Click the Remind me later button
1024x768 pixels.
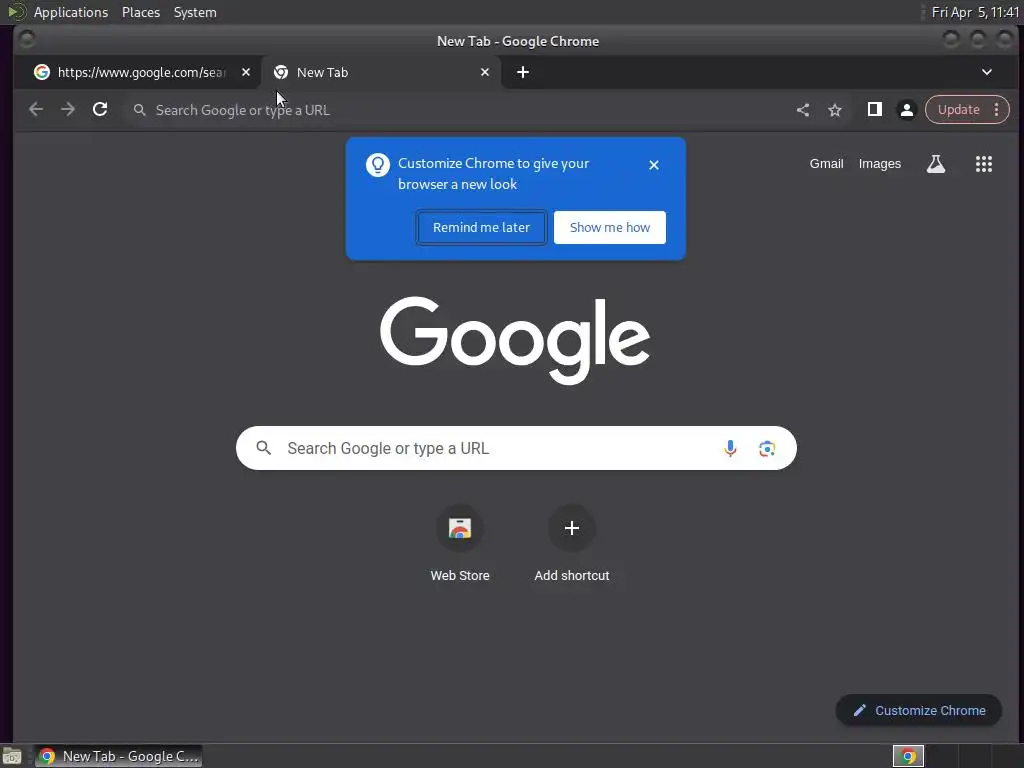481,227
